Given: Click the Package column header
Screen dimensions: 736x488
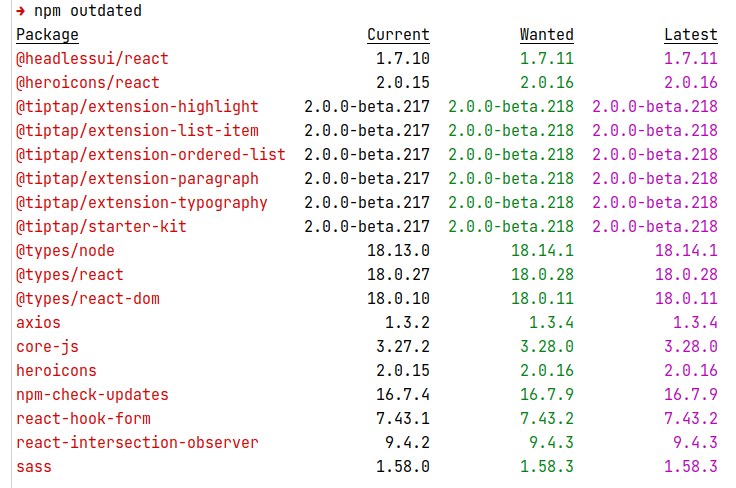Looking at the screenshot, I should click(47, 35).
